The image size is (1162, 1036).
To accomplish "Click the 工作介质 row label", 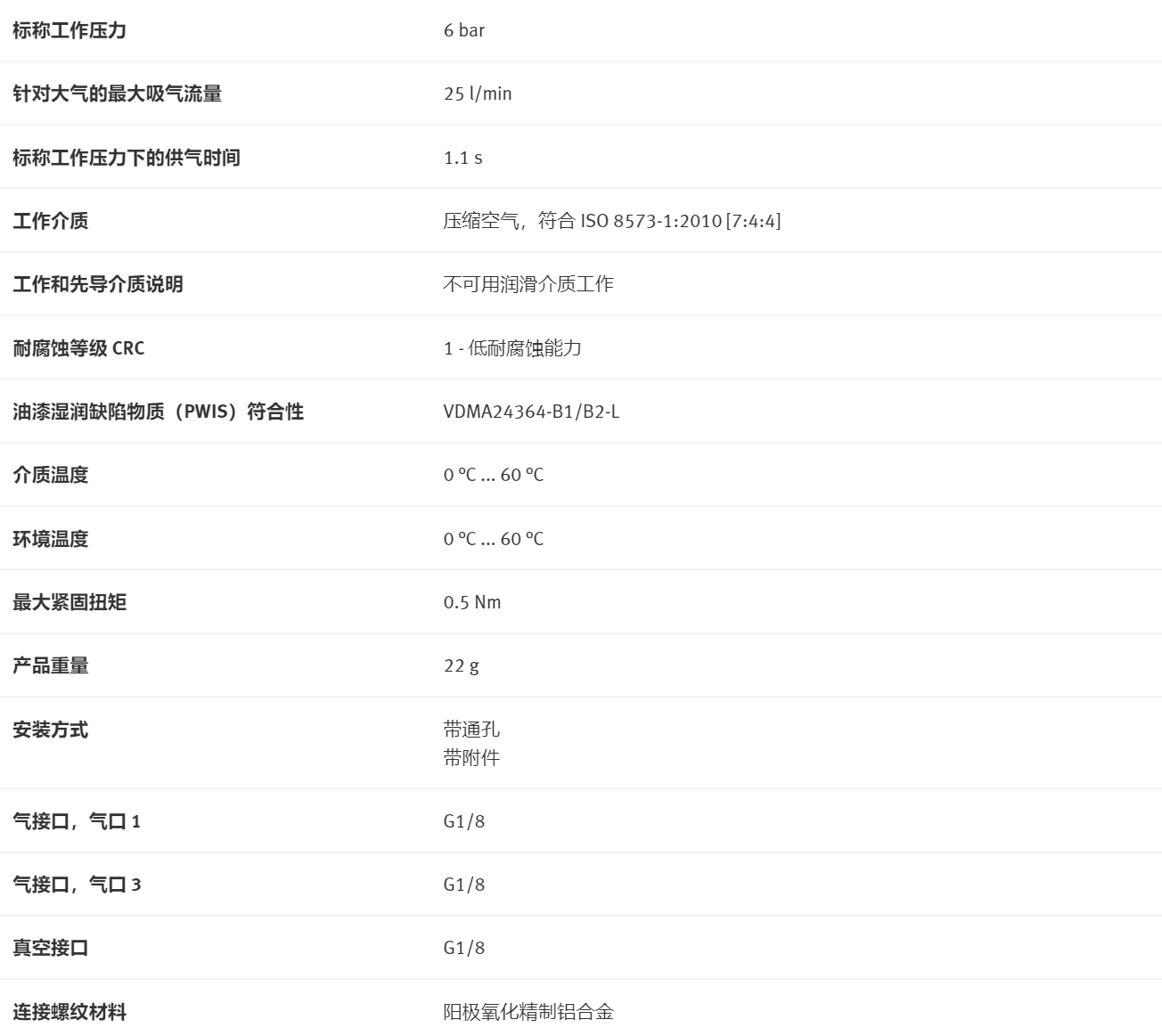I will [51, 221].
